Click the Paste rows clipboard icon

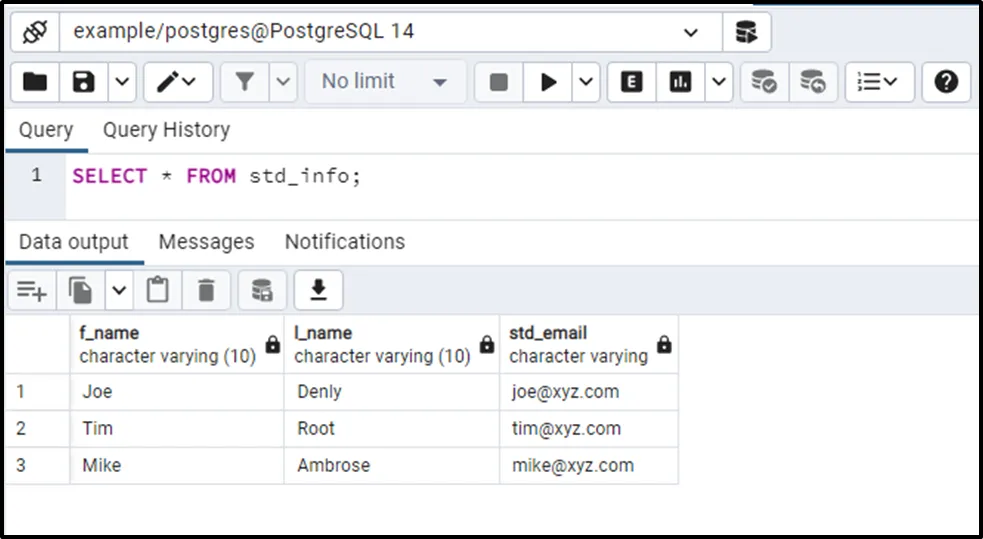pos(157,290)
